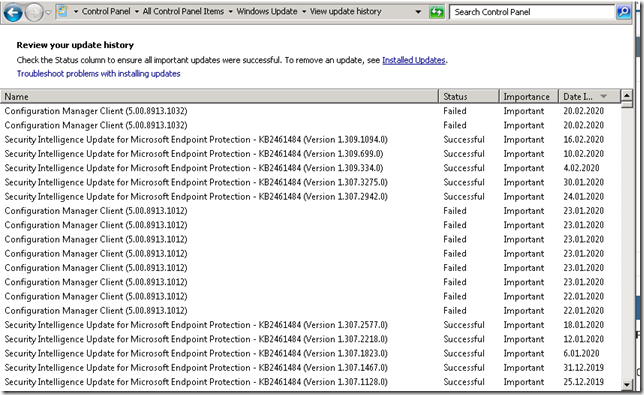The image size is (644, 395).
Task: Sort by the Importance column header
Action: [529, 96]
